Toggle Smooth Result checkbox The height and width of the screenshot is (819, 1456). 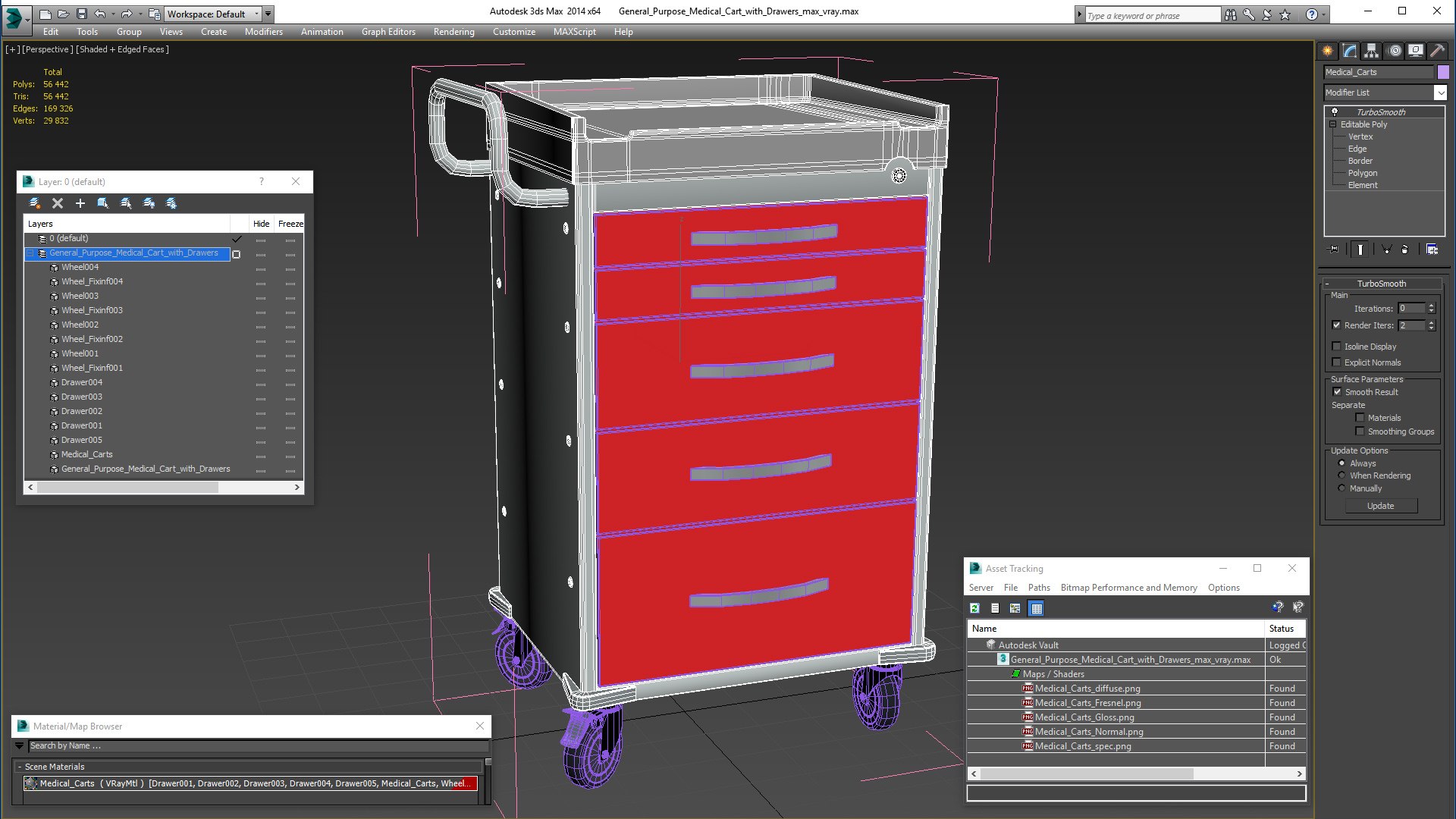click(x=1338, y=392)
